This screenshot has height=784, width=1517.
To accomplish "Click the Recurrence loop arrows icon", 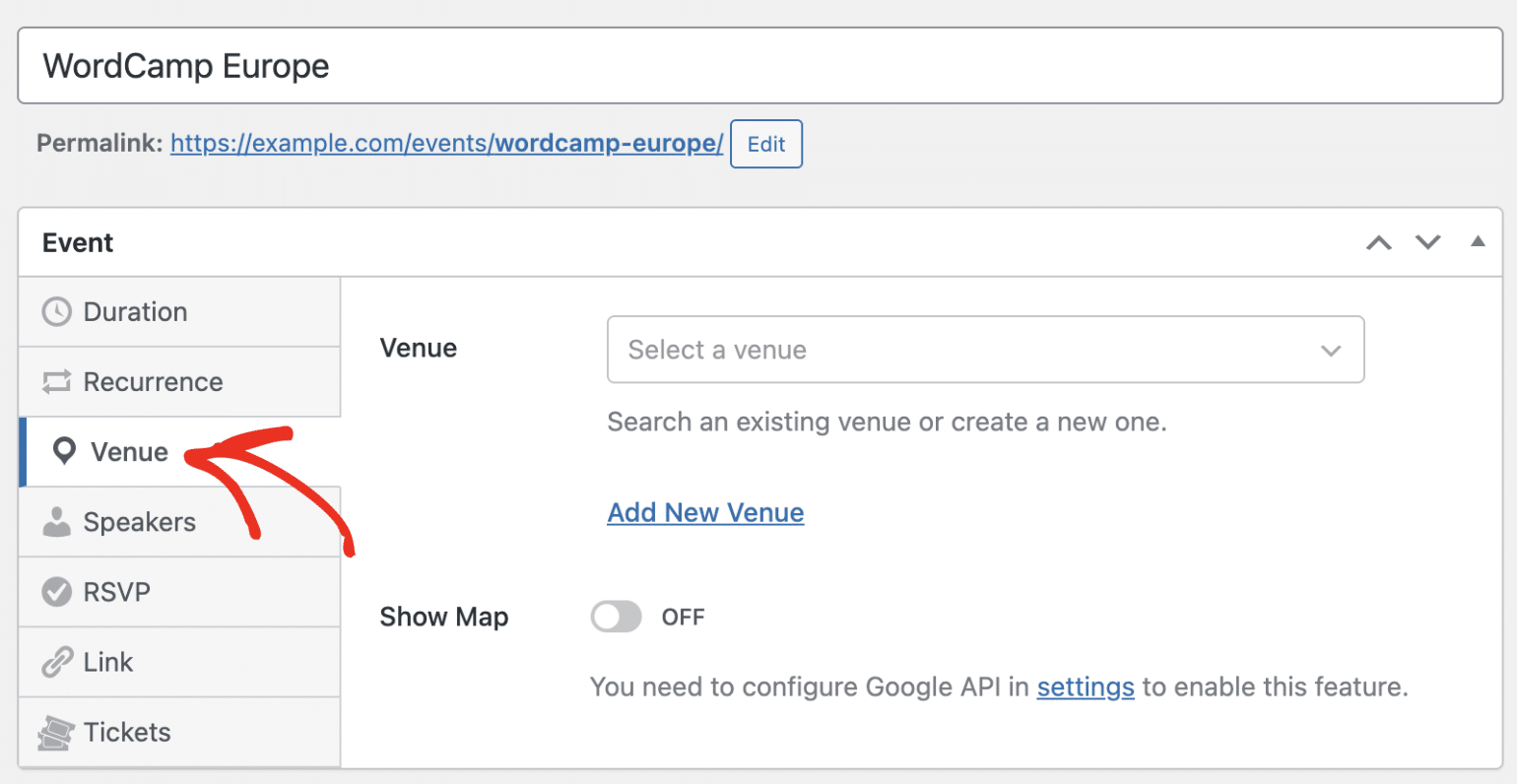I will [57, 381].
